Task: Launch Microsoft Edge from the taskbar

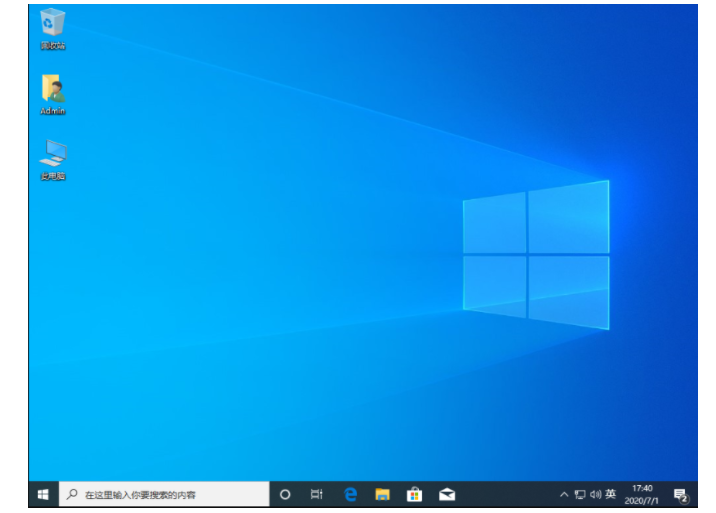Action: click(x=350, y=494)
